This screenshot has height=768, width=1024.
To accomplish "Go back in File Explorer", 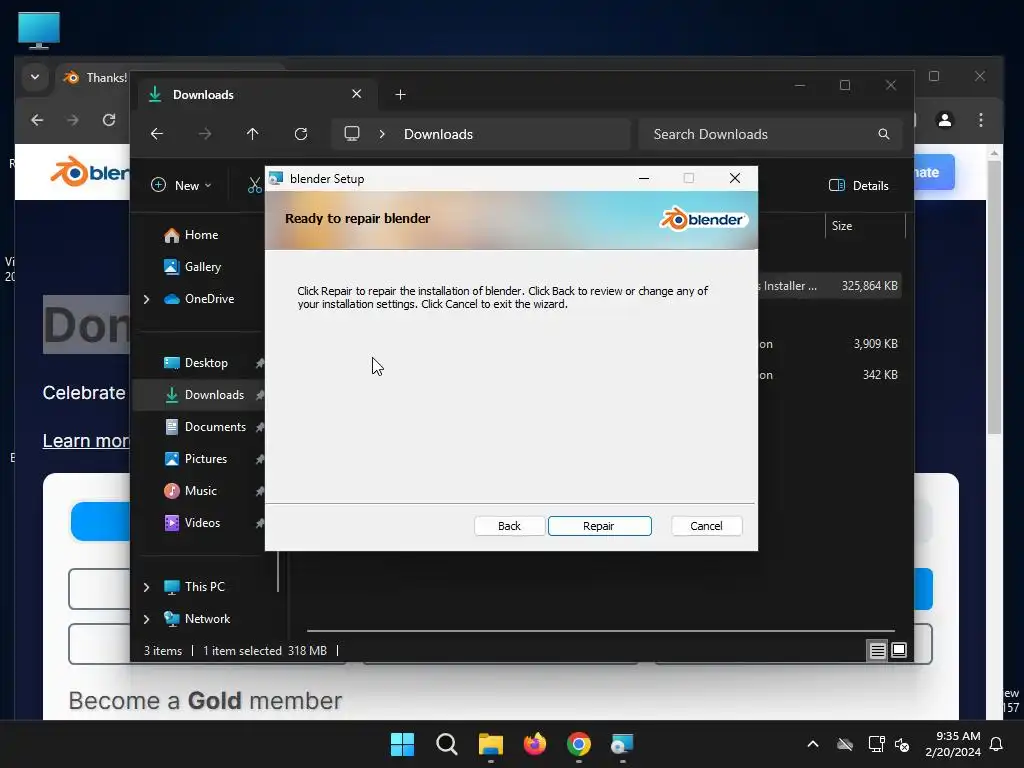I will 157,134.
